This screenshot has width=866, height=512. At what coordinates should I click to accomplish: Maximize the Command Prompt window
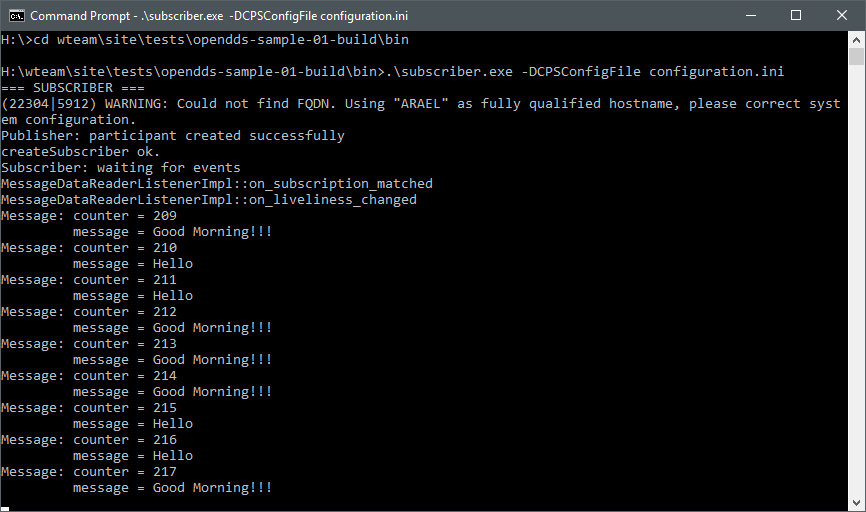796,15
